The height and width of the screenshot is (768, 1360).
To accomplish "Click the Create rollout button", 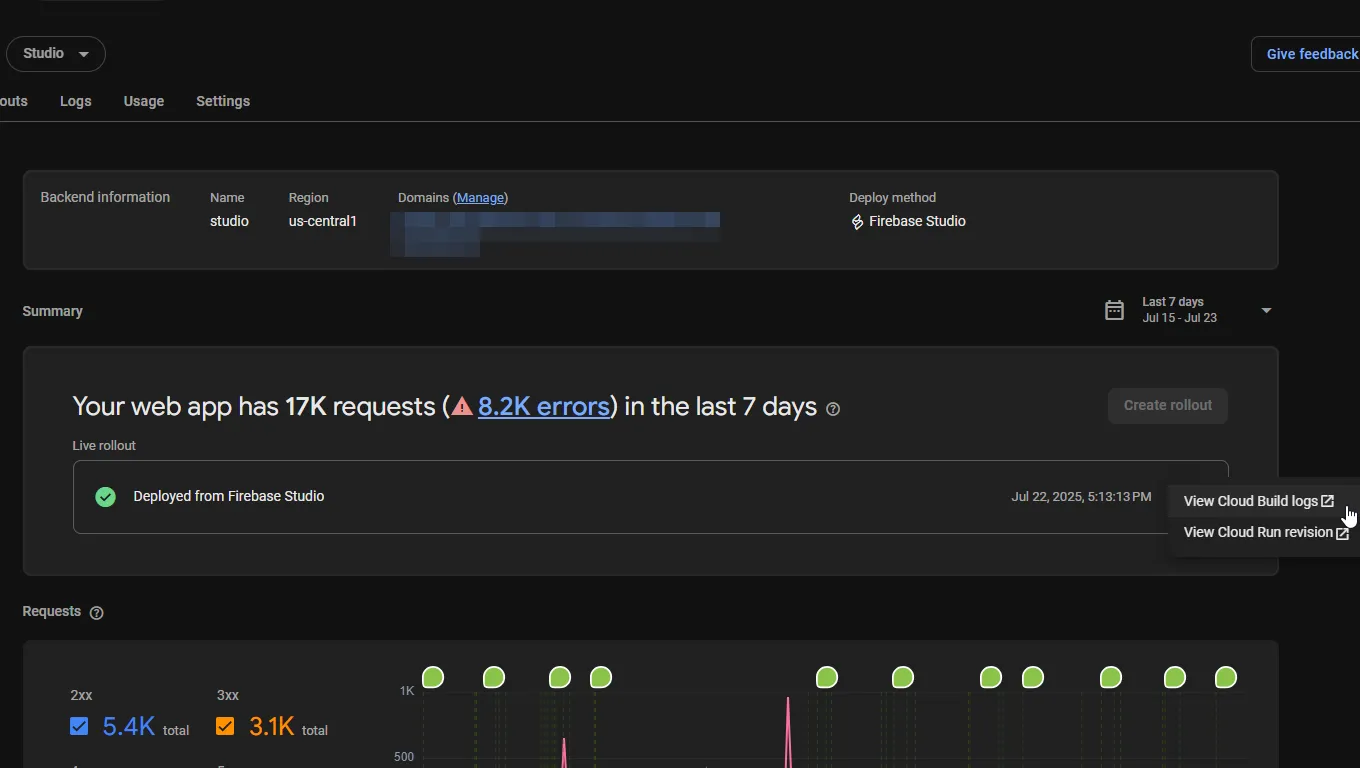I will click(x=1167, y=405).
